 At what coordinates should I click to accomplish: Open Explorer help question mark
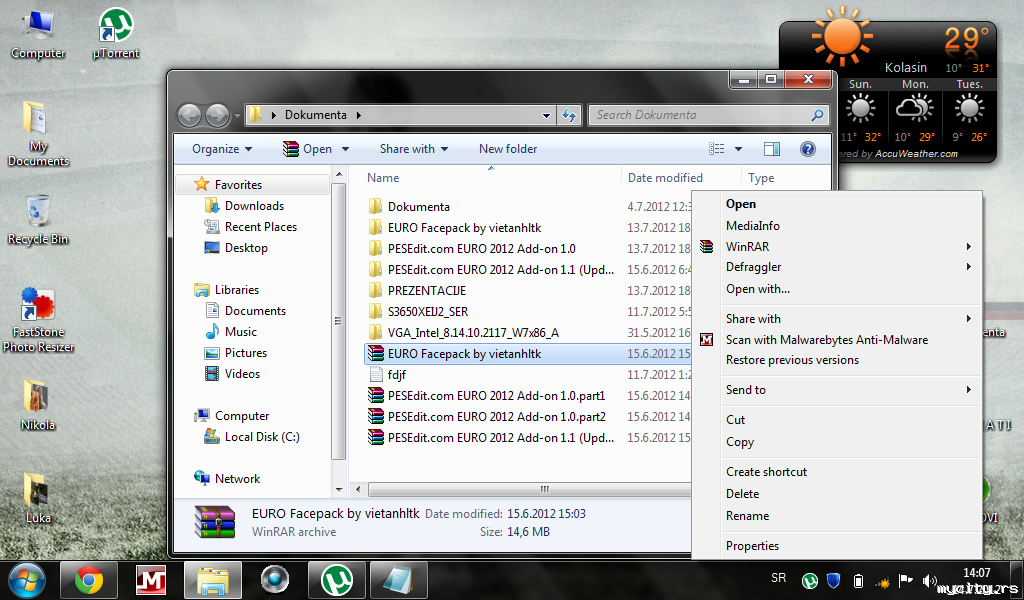coord(807,149)
